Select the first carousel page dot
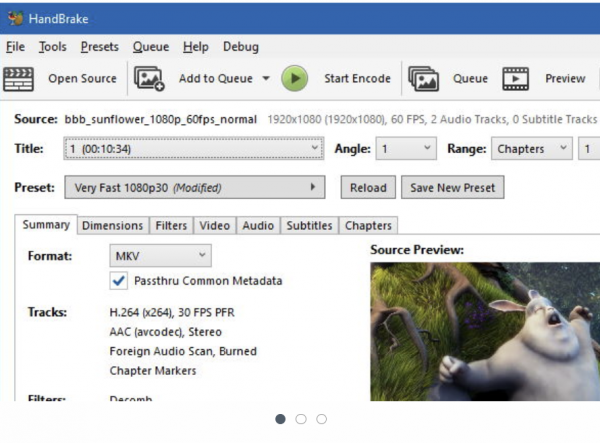The height and width of the screenshot is (443, 600). point(280,419)
